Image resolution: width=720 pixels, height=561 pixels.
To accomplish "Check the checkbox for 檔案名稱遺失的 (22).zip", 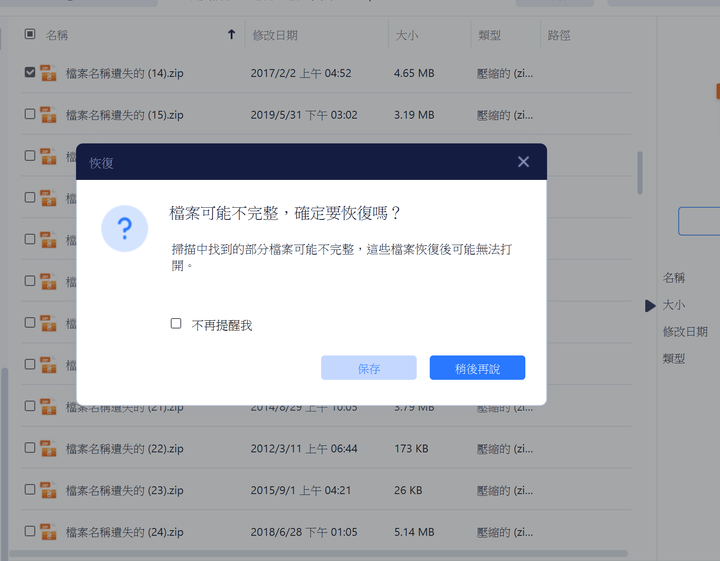I will tap(30, 448).
